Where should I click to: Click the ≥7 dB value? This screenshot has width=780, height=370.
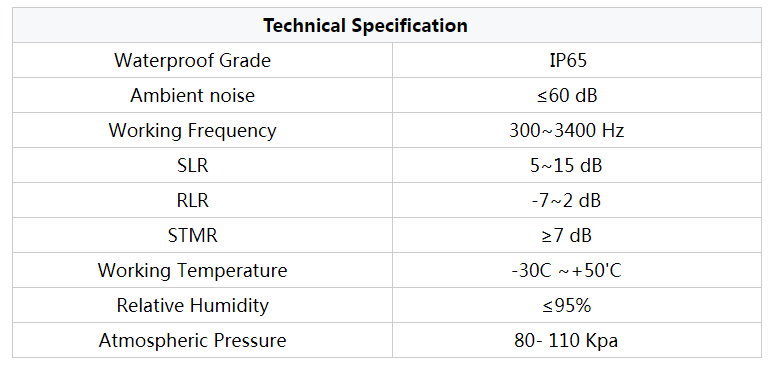click(x=567, y=235)
